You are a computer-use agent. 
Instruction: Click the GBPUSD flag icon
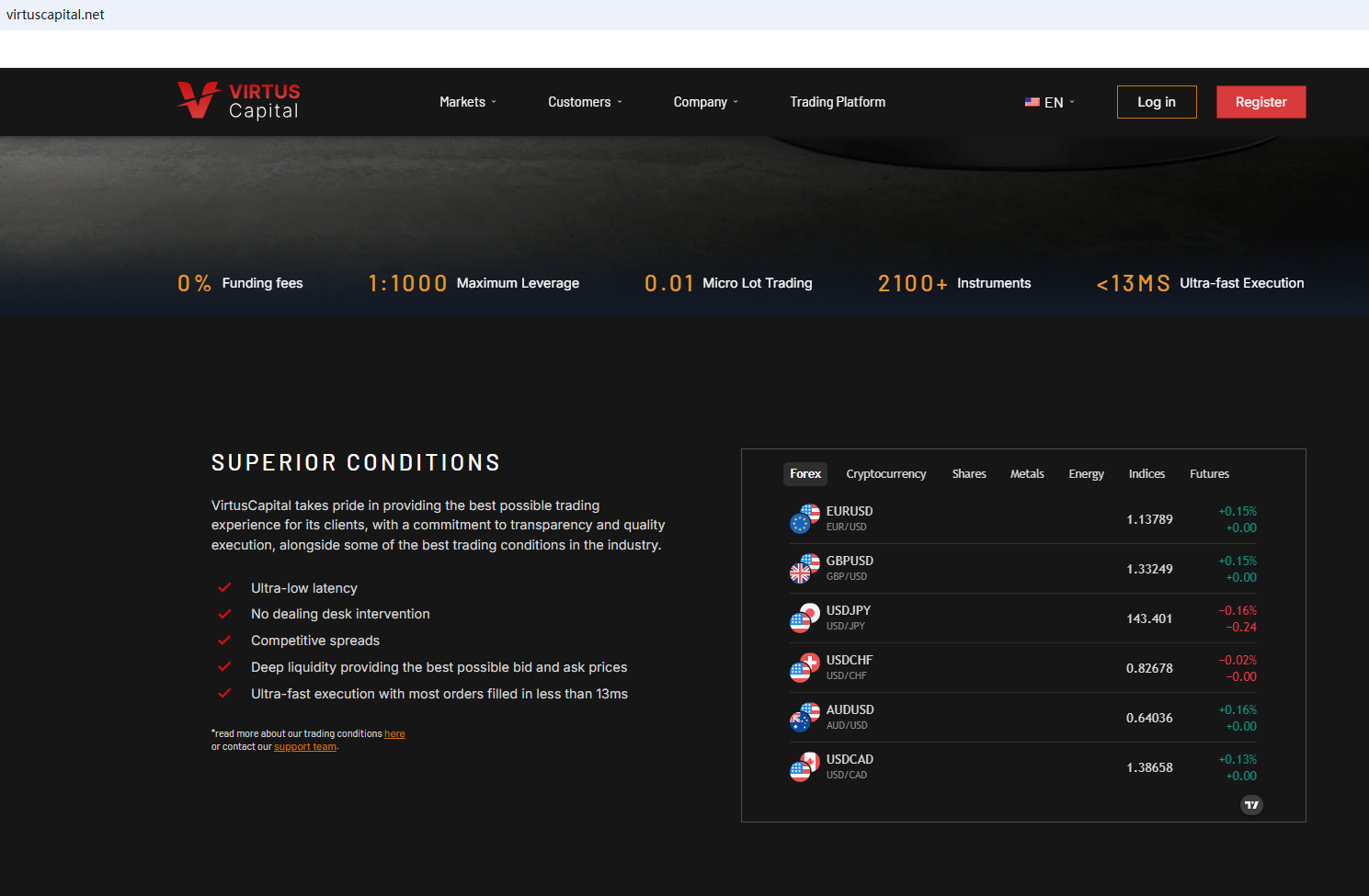[x=804, y=568]
